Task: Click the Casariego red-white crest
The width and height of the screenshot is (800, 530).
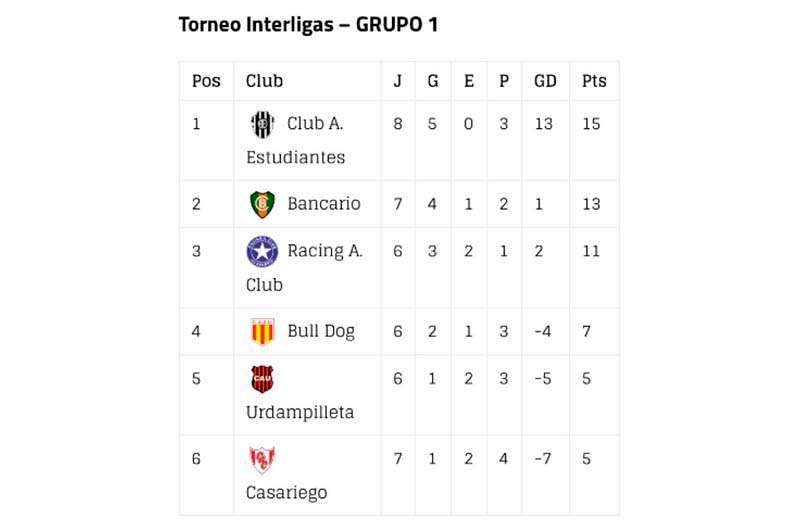Action: (x=262, y=459)
